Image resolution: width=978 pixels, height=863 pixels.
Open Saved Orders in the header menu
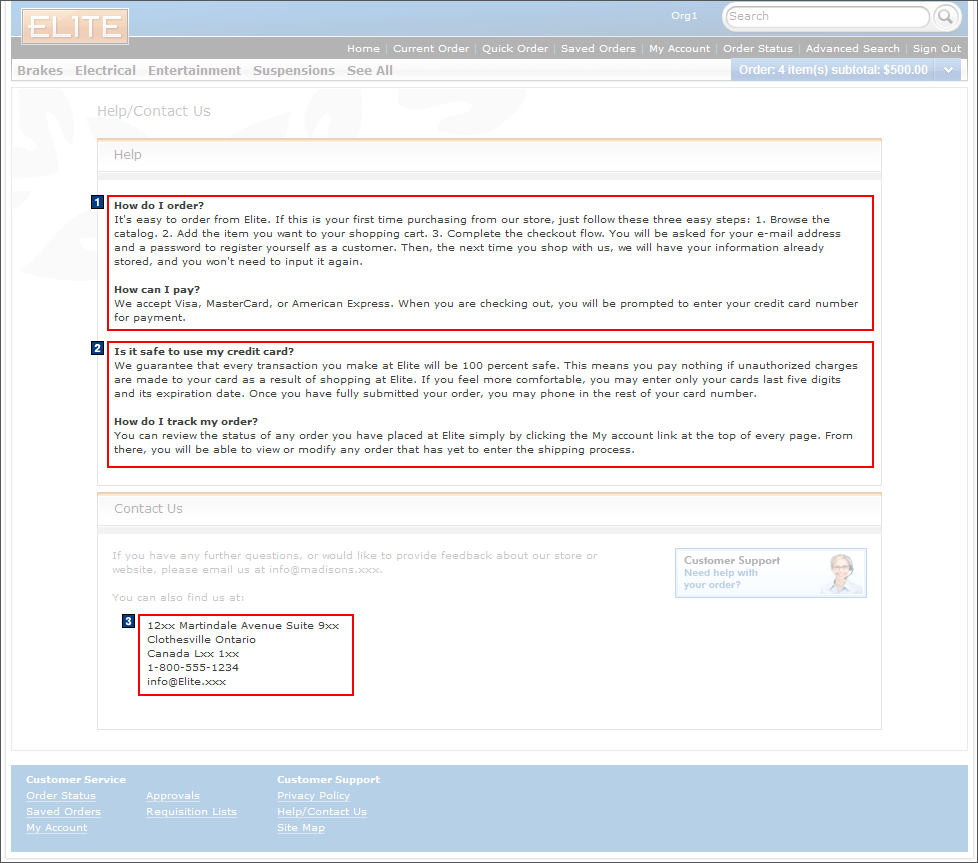[x=598, y=49]
